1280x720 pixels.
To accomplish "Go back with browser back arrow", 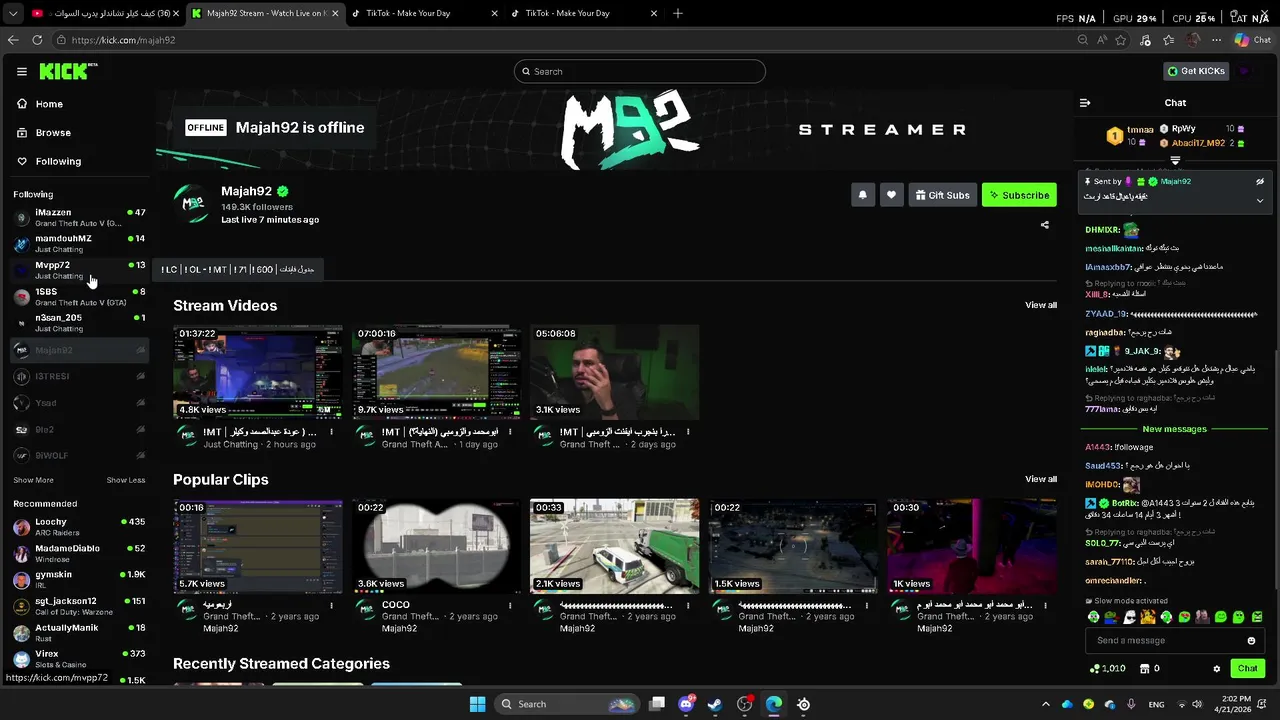I will click(13, 40).
